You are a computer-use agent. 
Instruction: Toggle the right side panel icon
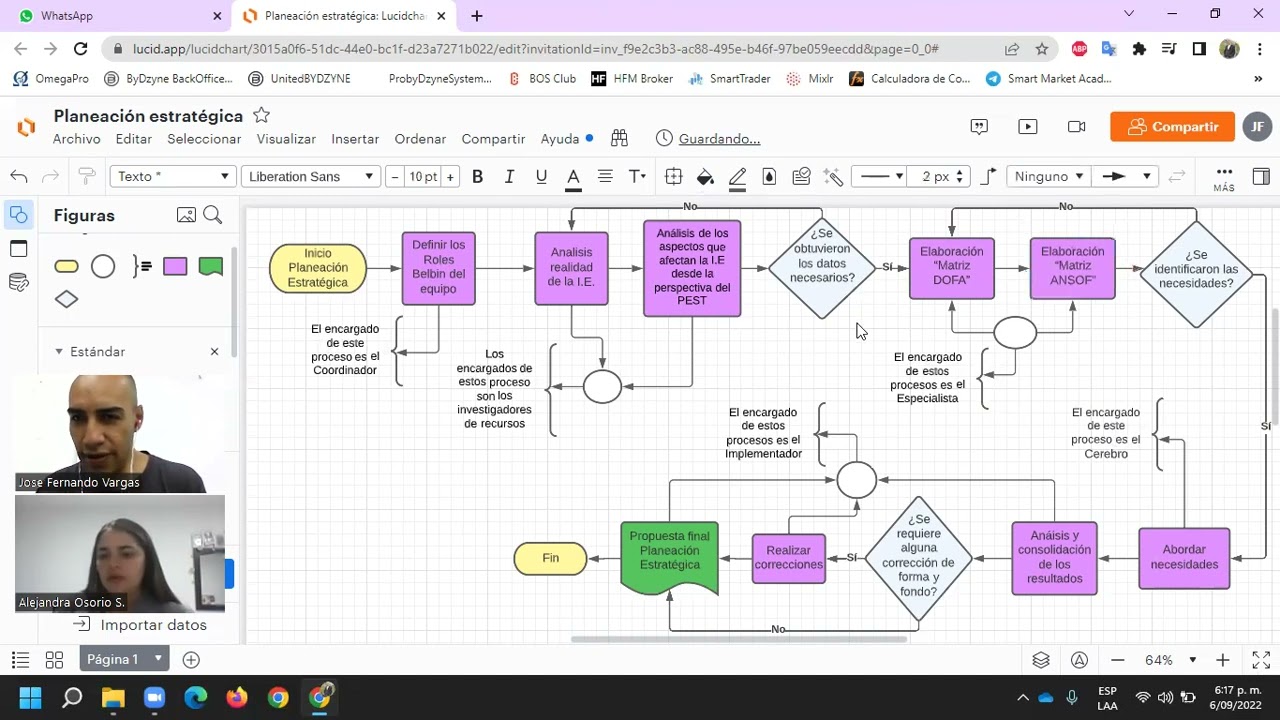tap(1261, 177)
